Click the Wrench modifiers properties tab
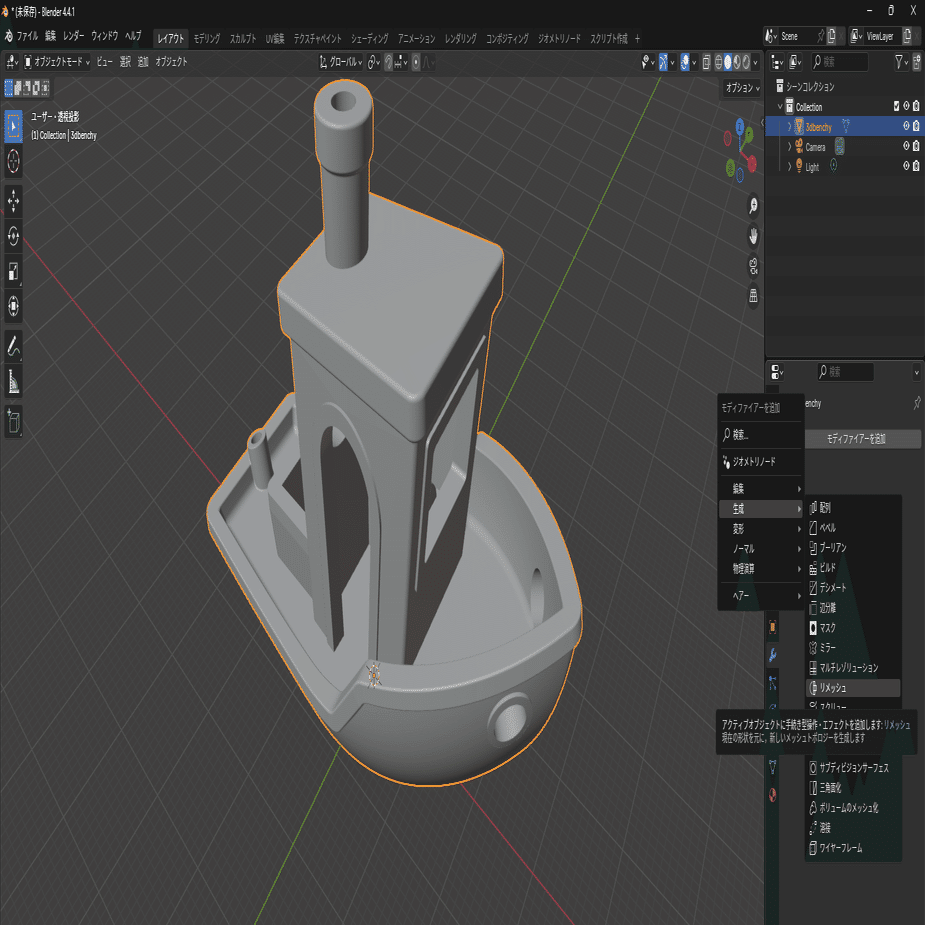This screenshot has height=925, width=925. 773,655
